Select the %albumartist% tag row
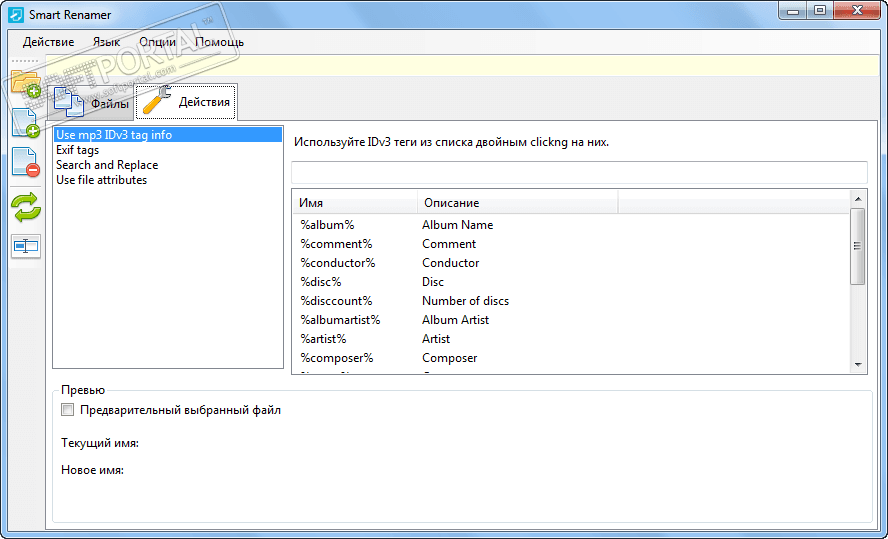888x539 pixels. (x=571, y=320)
